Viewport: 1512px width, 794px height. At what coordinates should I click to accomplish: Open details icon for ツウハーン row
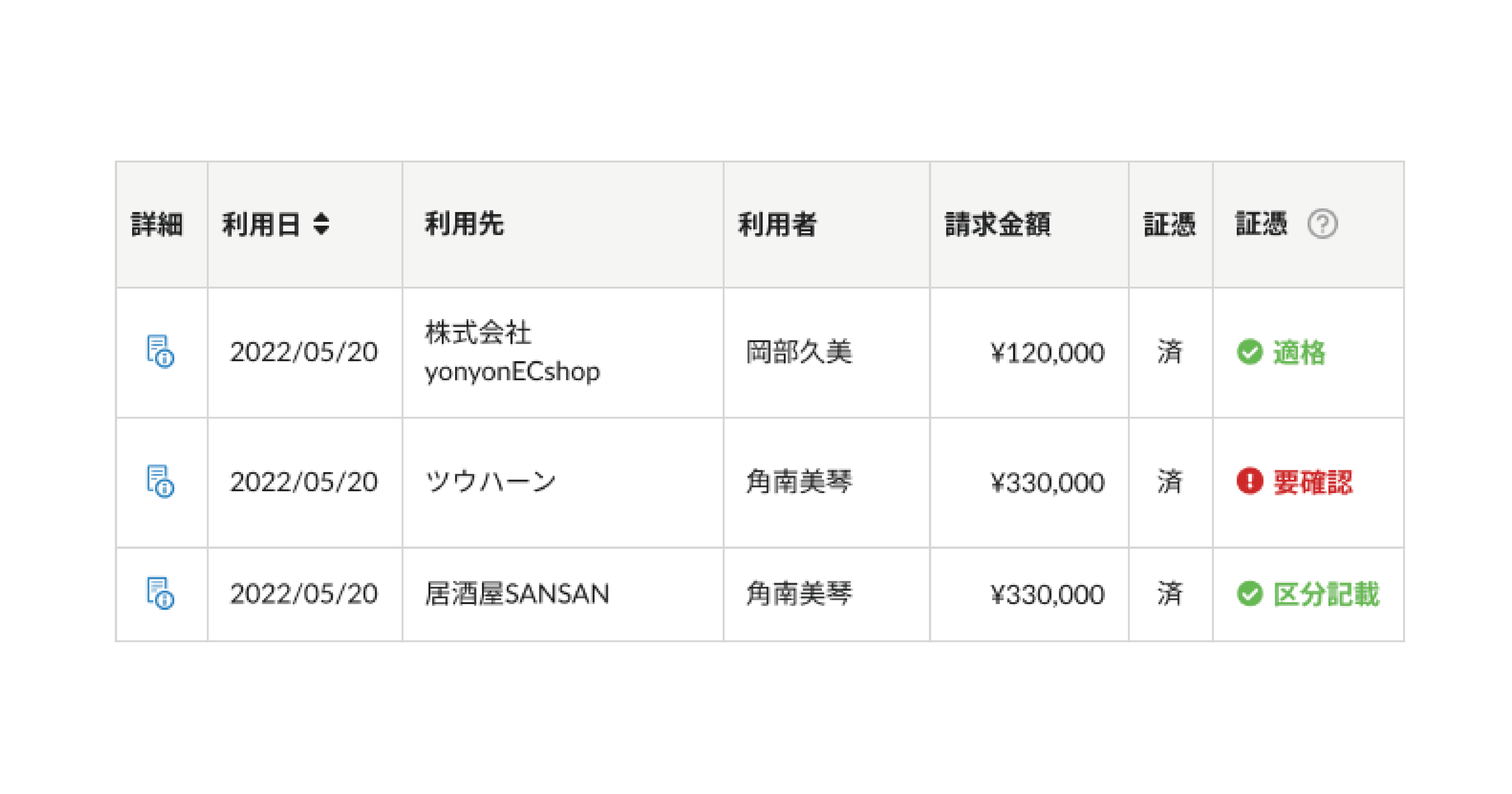(x=160, y=481)
